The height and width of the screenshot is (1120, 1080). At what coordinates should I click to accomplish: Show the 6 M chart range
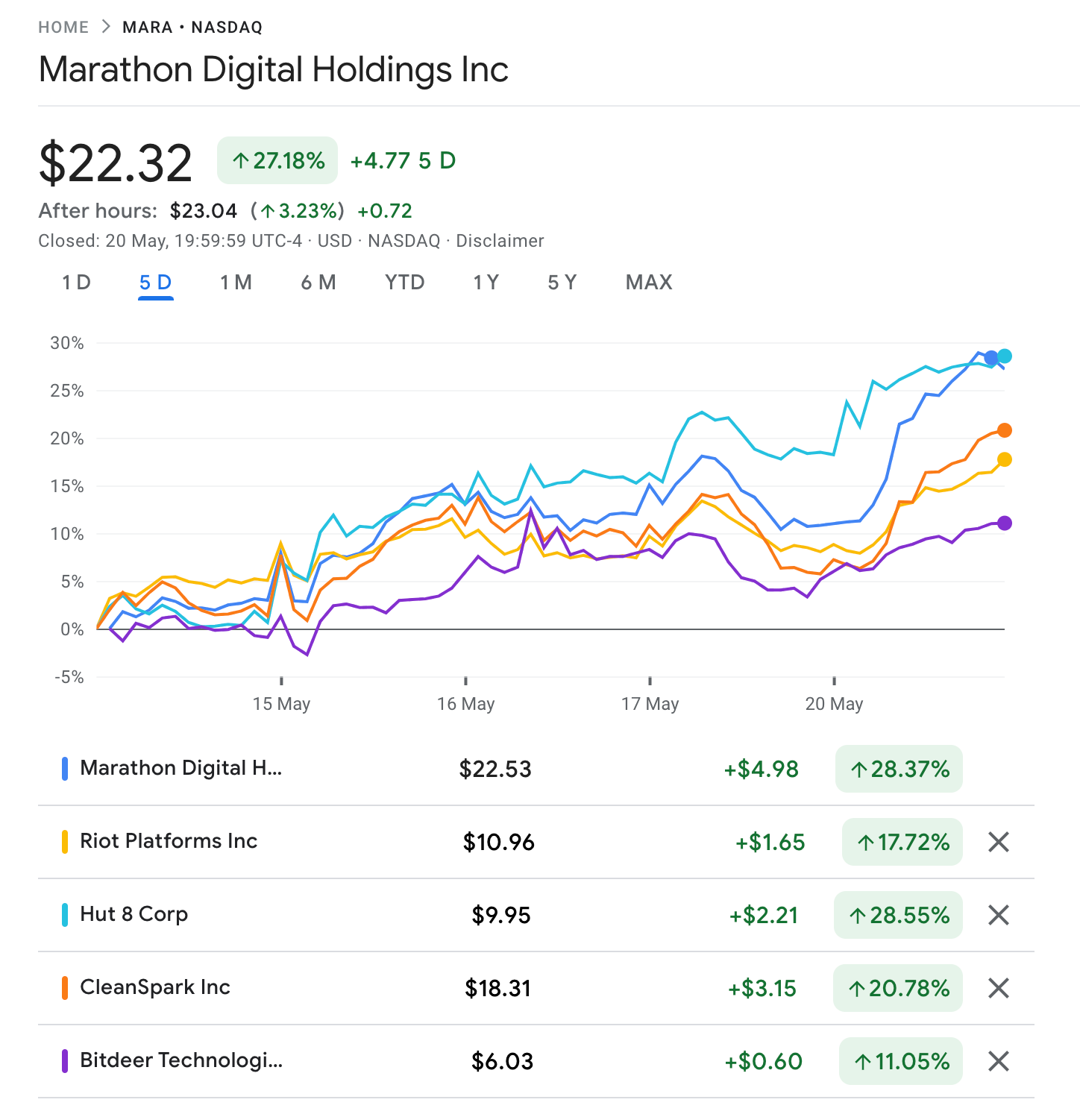coord(318,283)
